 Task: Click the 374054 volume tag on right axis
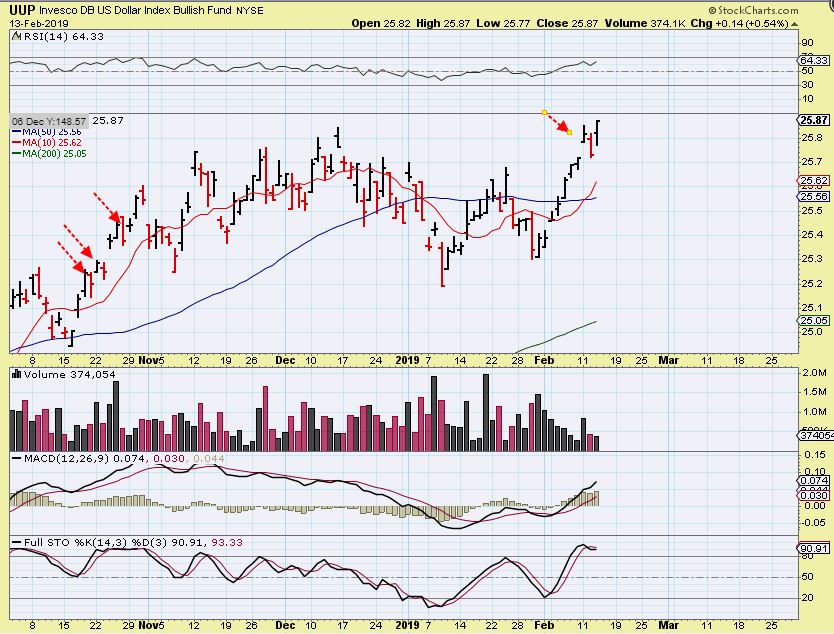pos(816,435)
